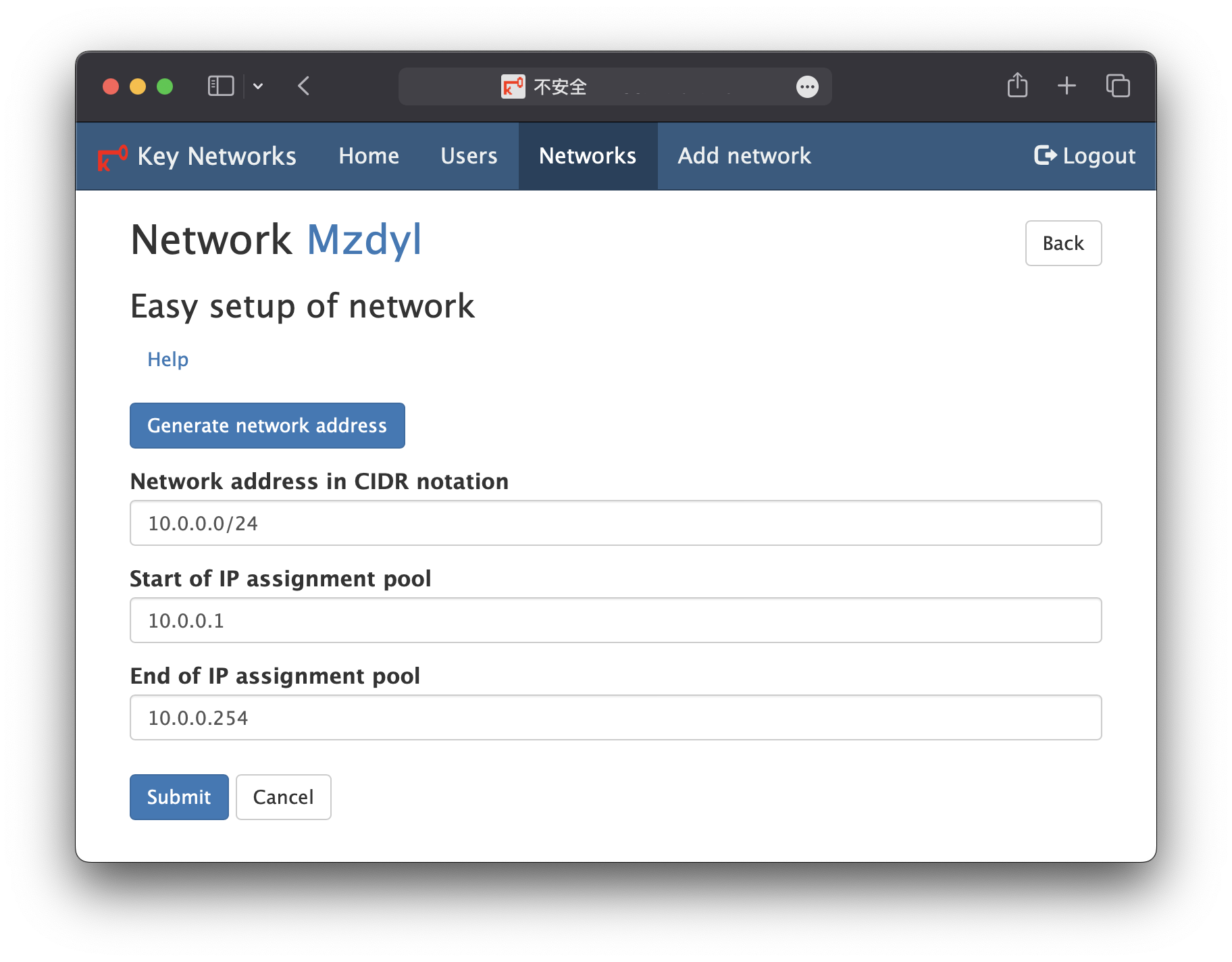Open the address bar ellipsis menu
The height and width of the screenshot is (962, 1232).
[x=807, y=86]
